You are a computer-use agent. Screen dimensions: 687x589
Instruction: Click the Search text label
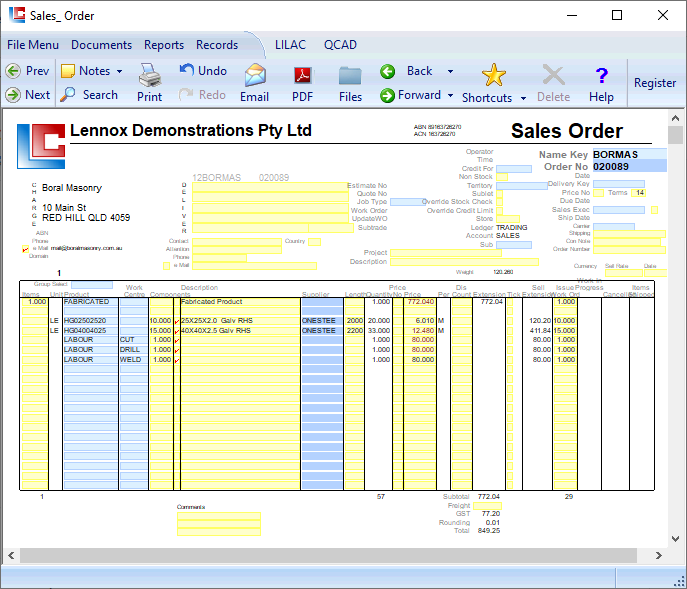coord(100,95)
